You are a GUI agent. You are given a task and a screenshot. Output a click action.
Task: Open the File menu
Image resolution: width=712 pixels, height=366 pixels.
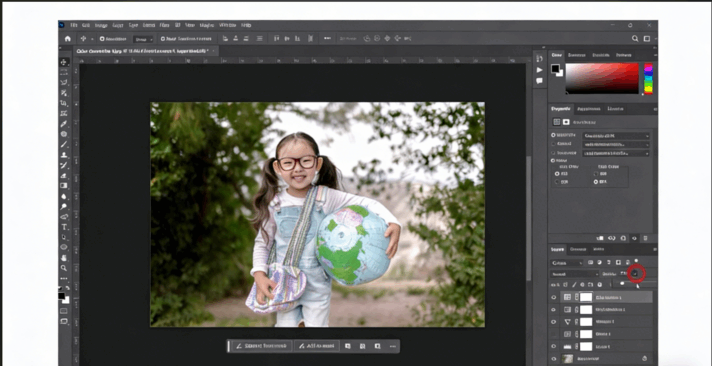[x=74, y=25]
